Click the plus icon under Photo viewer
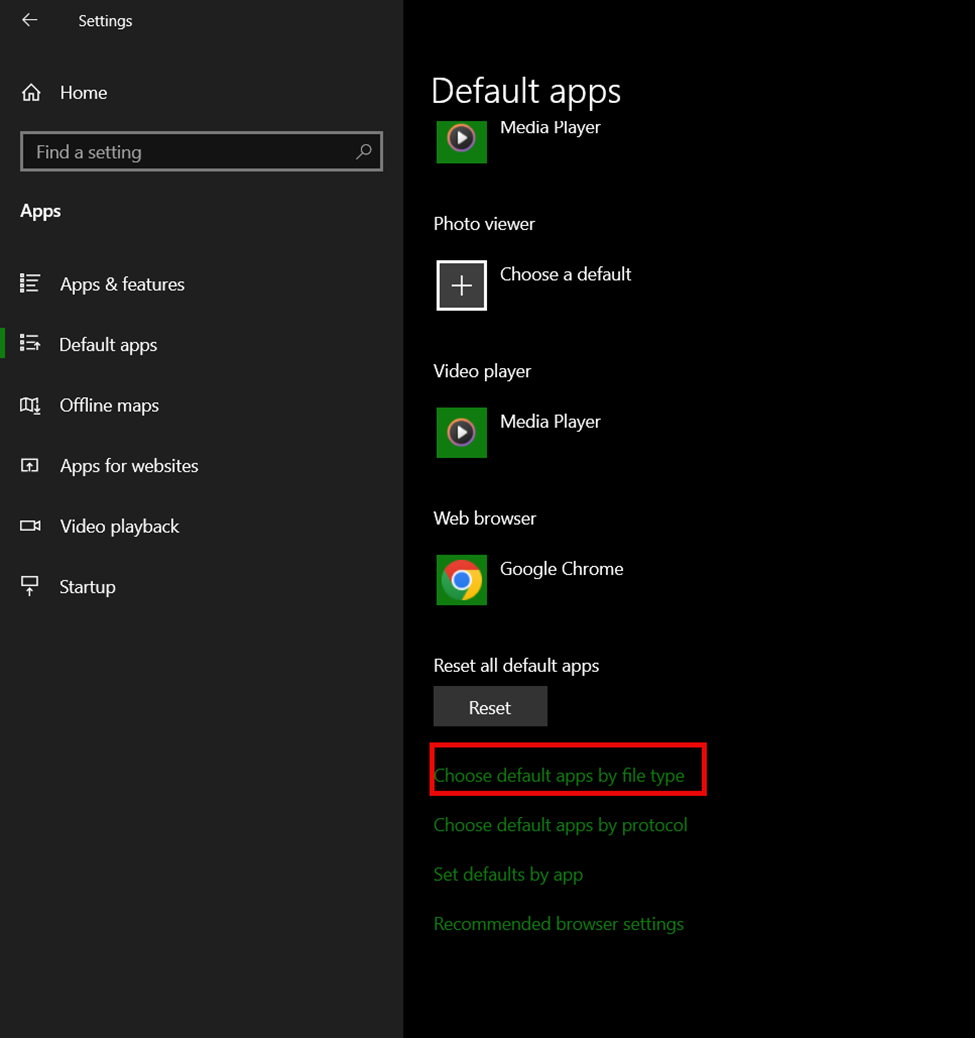The image size is (975, 1038). [461, 286]
